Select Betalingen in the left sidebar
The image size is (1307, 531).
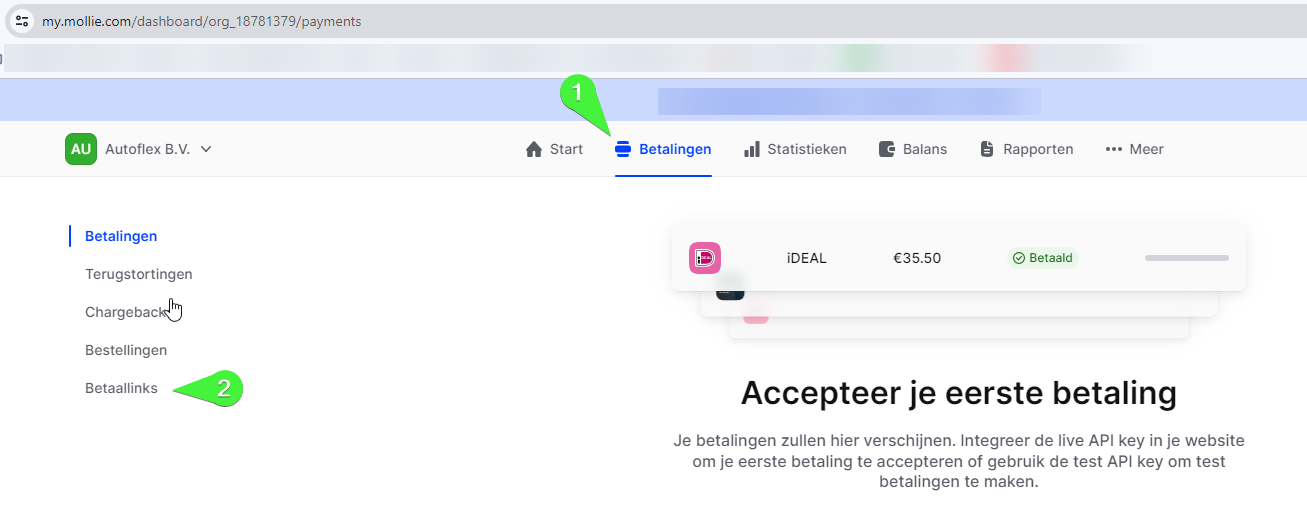(121, 236)
